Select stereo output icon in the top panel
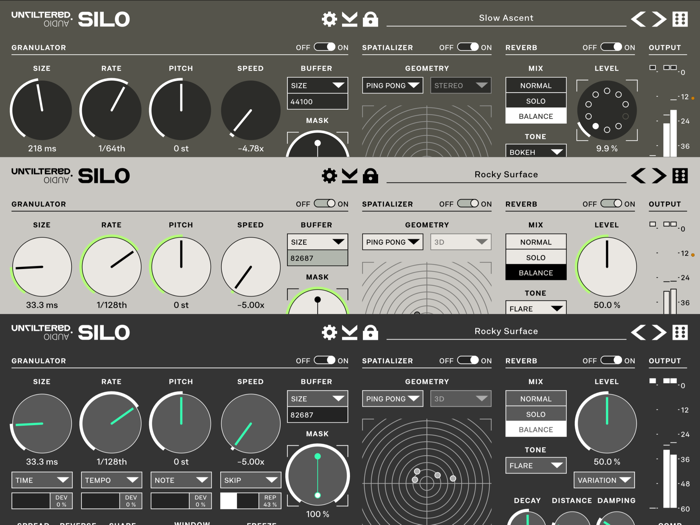Viewport: 700px width, 525px height. [670, 67]
